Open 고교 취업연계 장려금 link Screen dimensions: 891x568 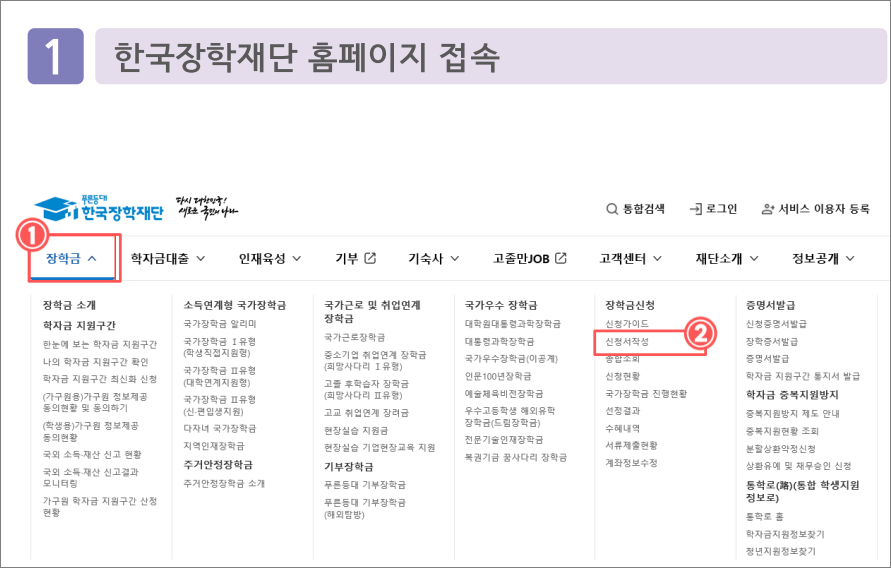click(x=367, y=413)
